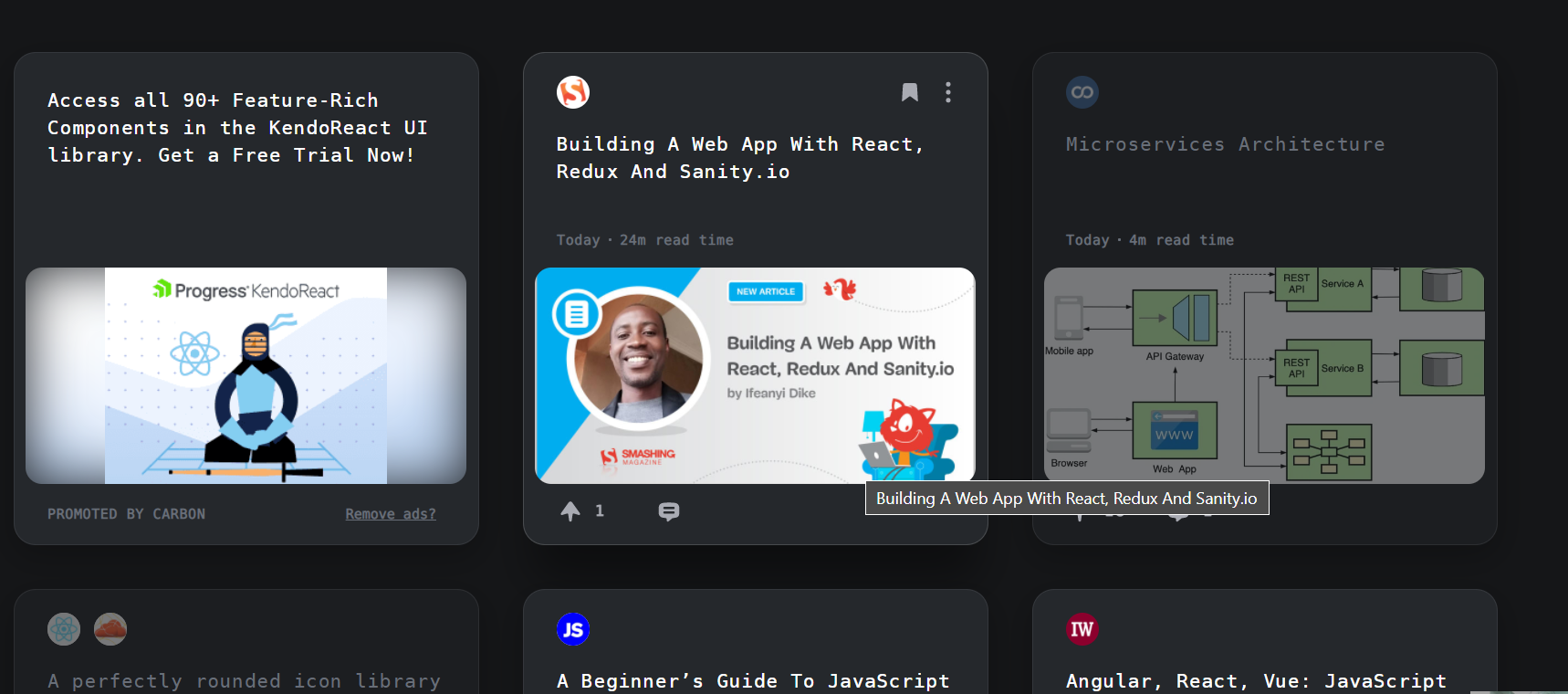Screen dimensions: 1568x694
Task: Open the KendoReact ad headline
Action: pos(237,128)
